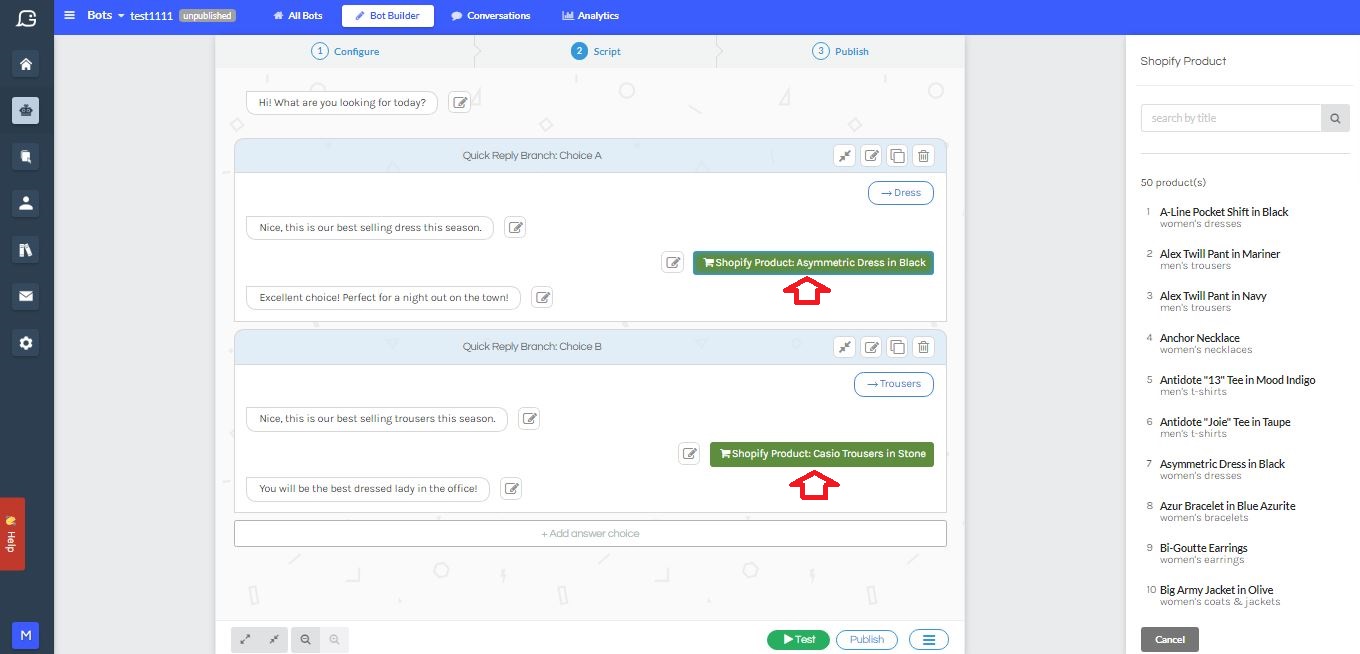Select Antidote "Joie" Tee in Taupe
This screenshot has height=654, width=1360.
click(1225, 422)
